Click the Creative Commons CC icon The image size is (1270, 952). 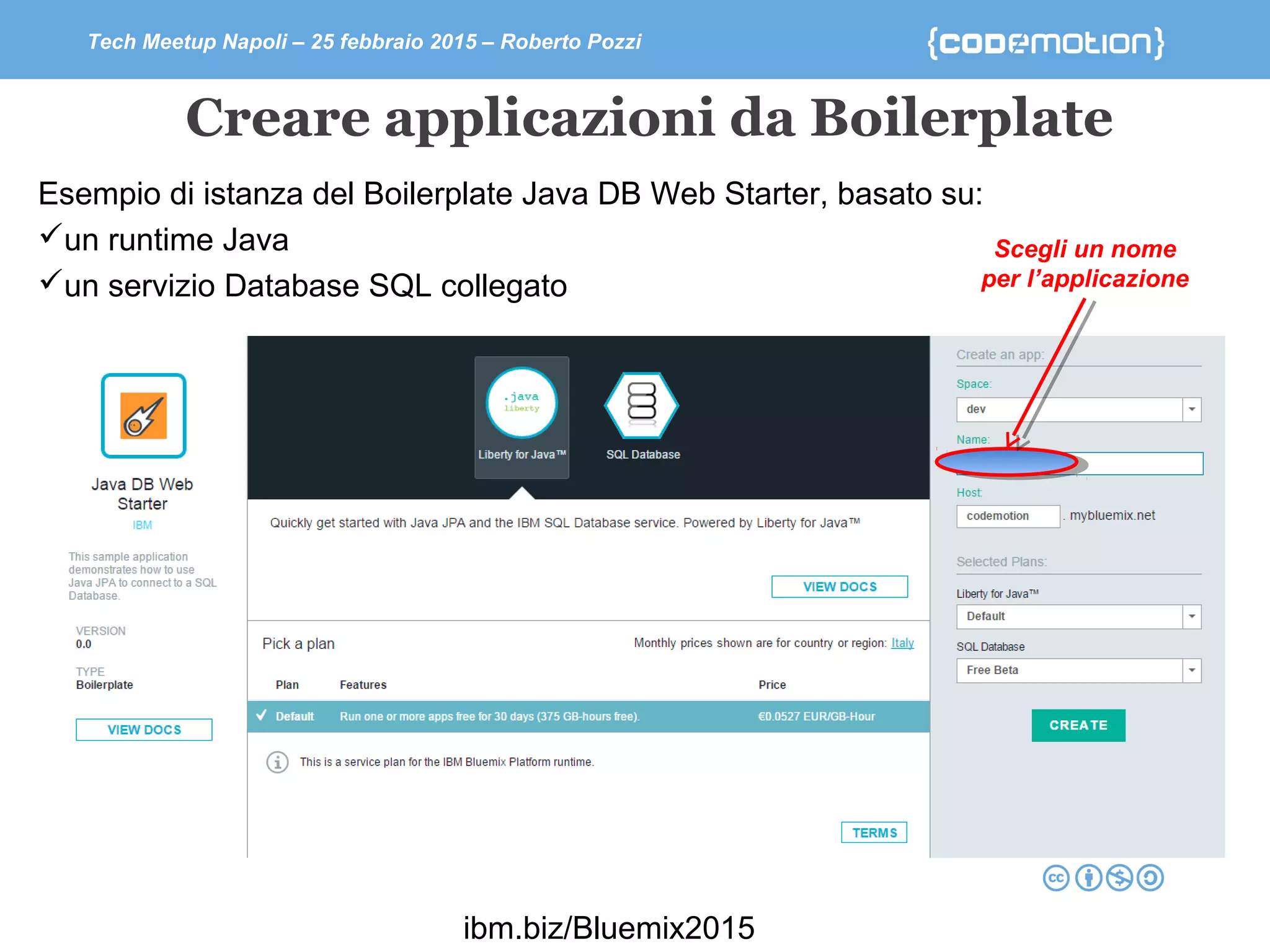(x=1056, y=878)
